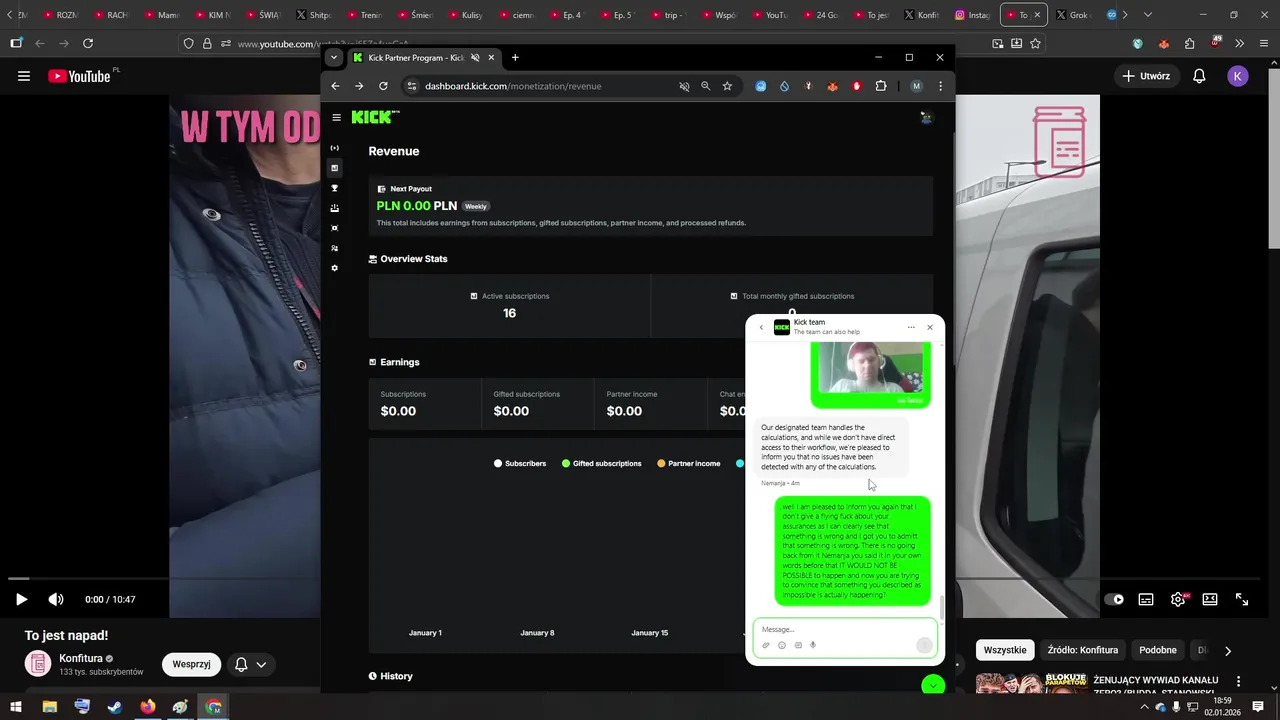Close the Kick team chat widget
Image resolution: width=1280 pixels, height=720 pixels.
930,327
